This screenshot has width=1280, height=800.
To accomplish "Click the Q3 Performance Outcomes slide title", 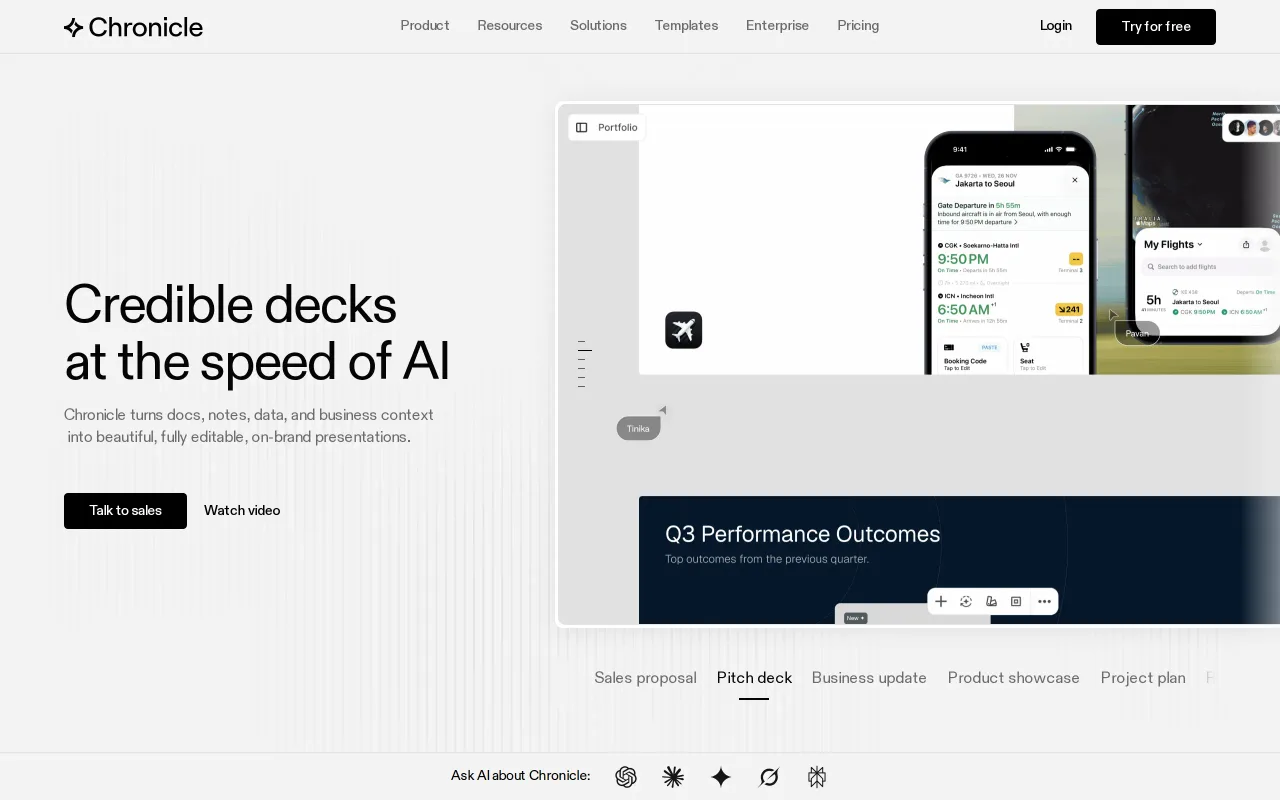I will pos(803,534).
